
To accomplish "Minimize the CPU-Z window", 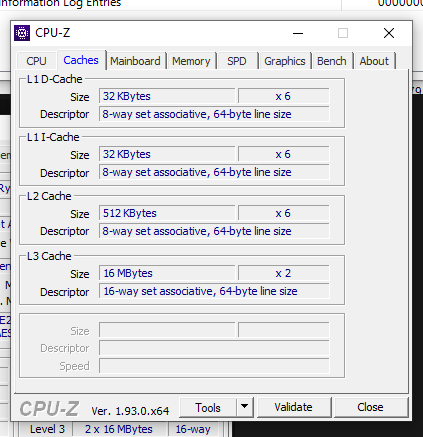I will click(298, 33).
